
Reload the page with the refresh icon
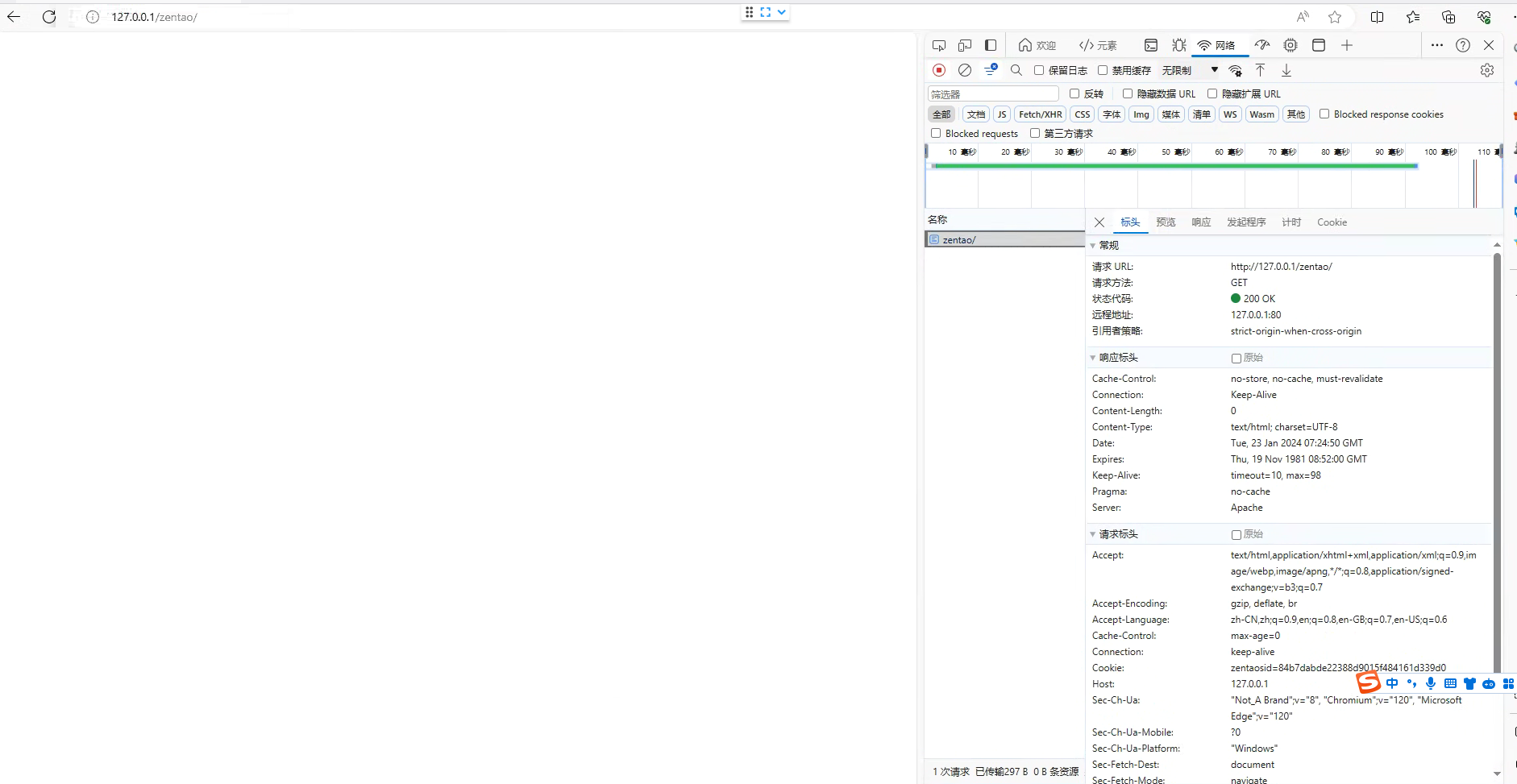[x=49, y=17]
